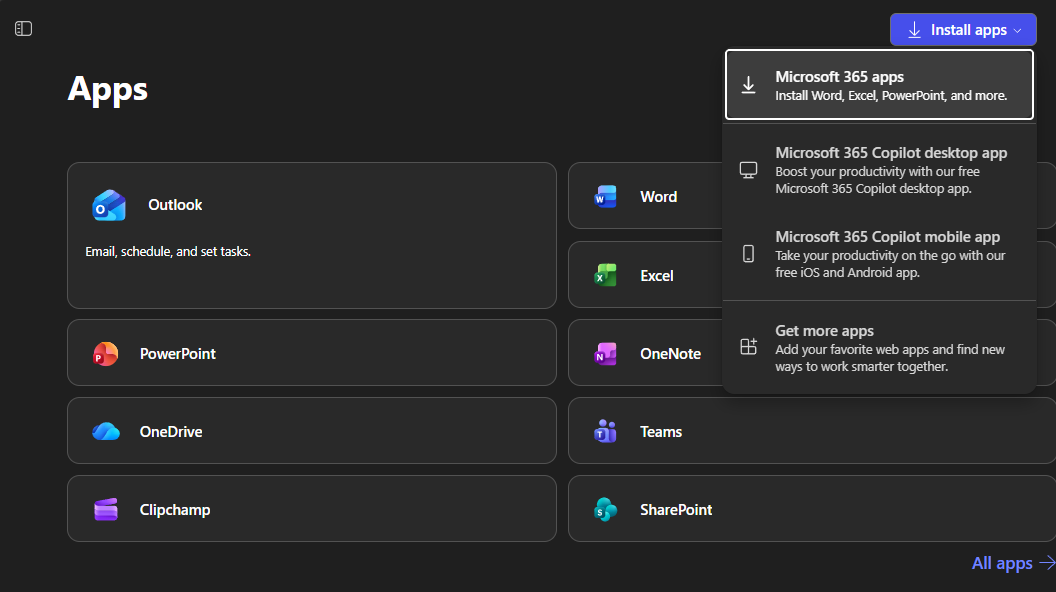1056x592 pixels.
Task: Click the Clipchamp app icon
Action: pyautogui.click(x=106, y=510)
